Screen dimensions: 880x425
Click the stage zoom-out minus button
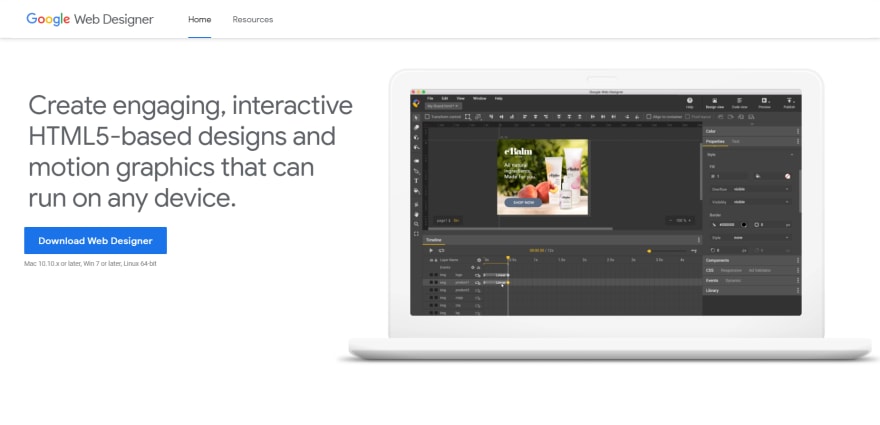[671, 221]
